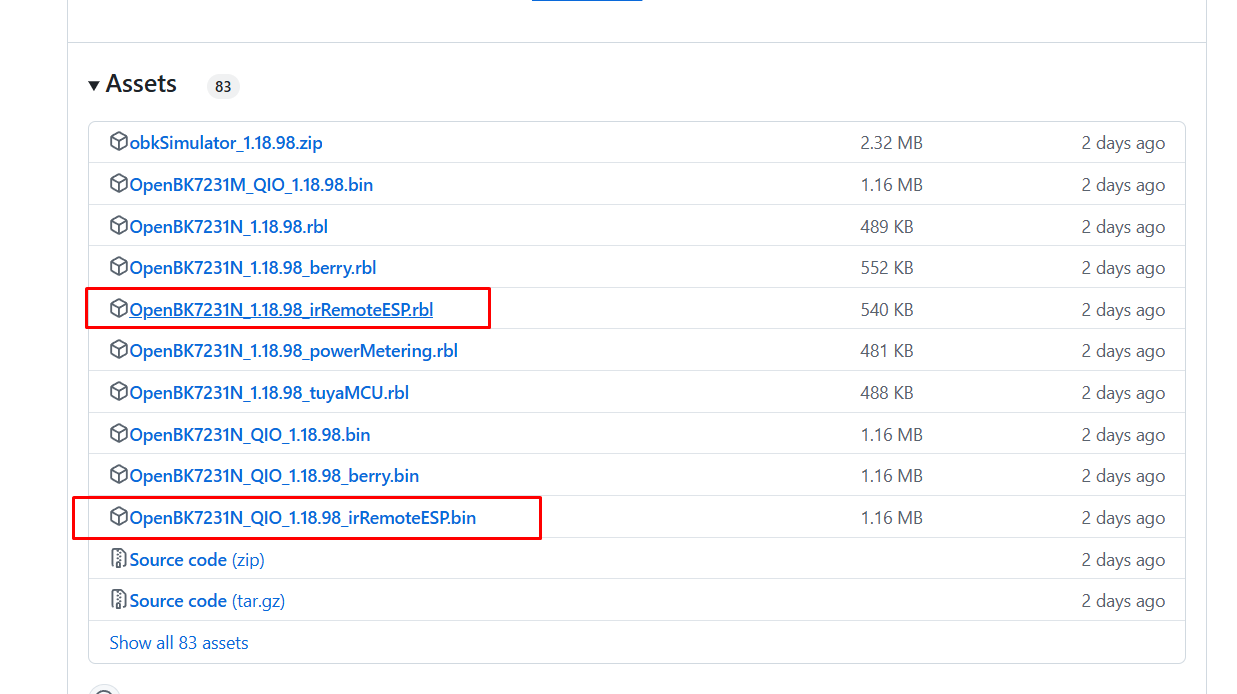Click the 2.32 MB size of obkSimulator zip
The width and height of the screenshot is (1237, 694).
point(891,143)
